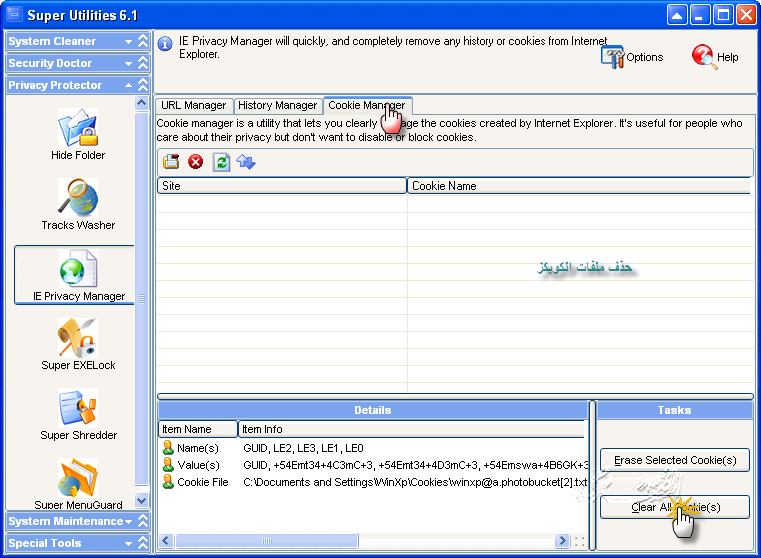This screenshot has height=558, width=761.
Task: Click the blue info icon beside the description
Action: click(165, 44)
